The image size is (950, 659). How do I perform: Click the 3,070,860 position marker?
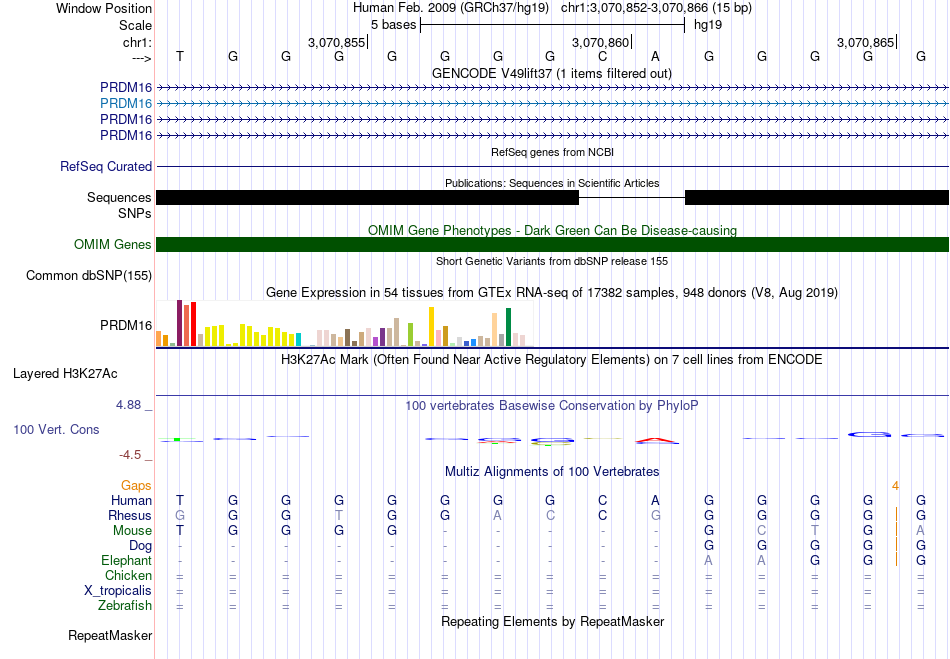pos(602,42)
